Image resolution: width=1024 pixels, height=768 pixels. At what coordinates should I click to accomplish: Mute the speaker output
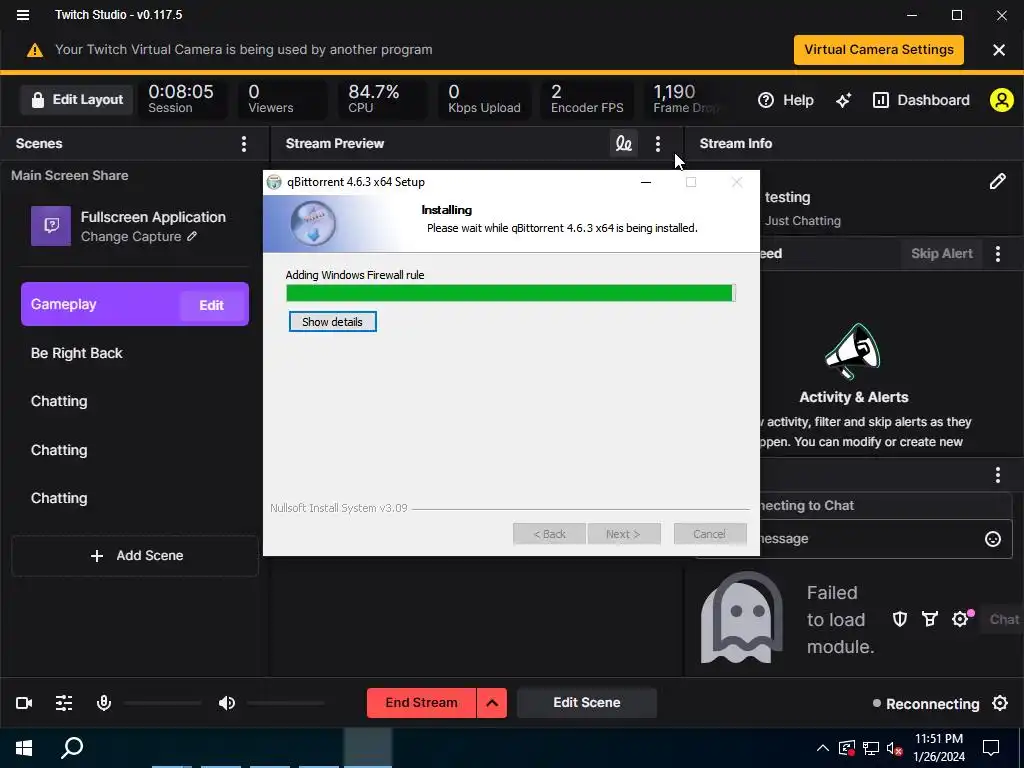tap(227, 703)
